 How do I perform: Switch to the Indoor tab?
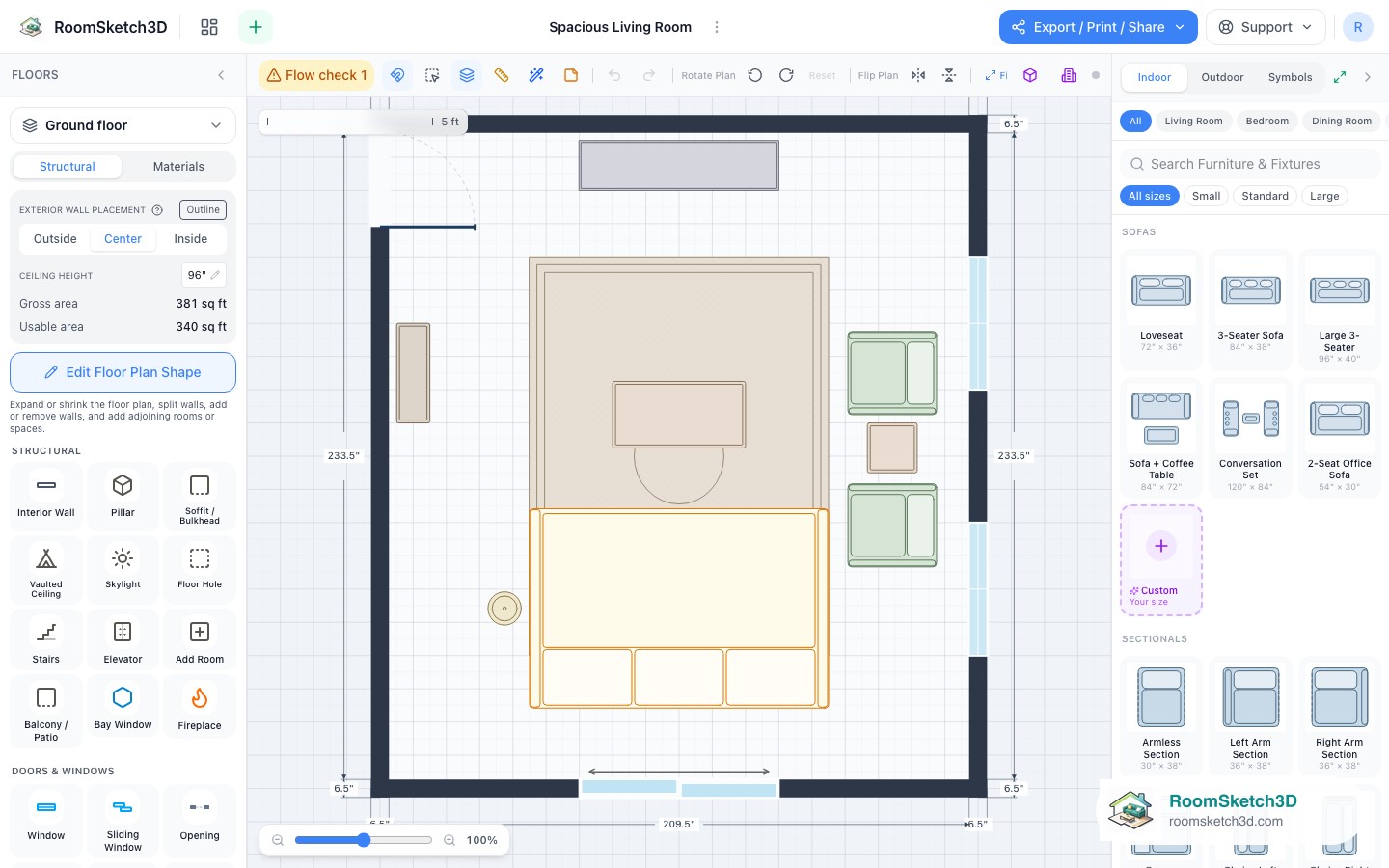(x=1155, y=77)
